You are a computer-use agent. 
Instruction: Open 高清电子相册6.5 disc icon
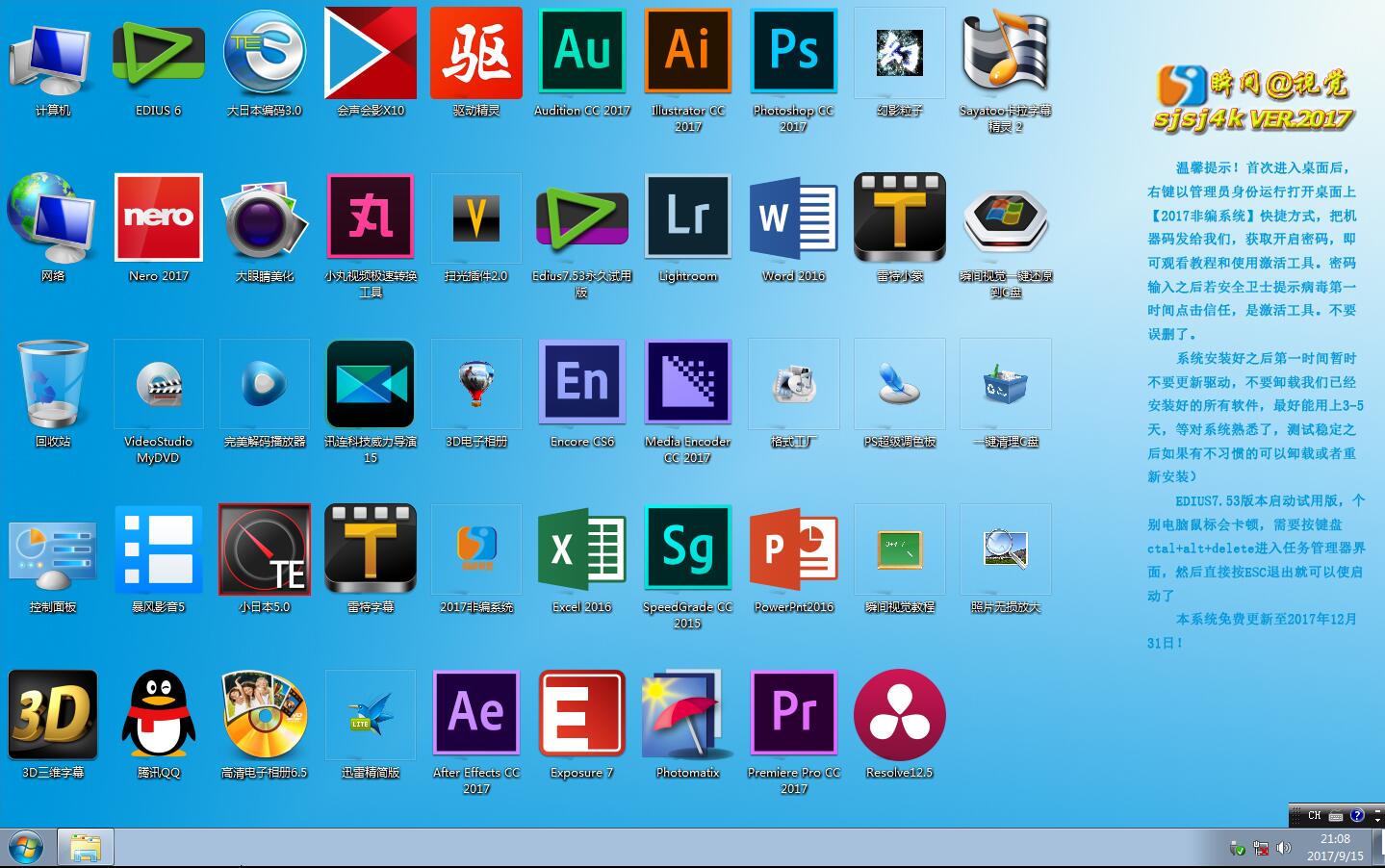coord(265,715)
